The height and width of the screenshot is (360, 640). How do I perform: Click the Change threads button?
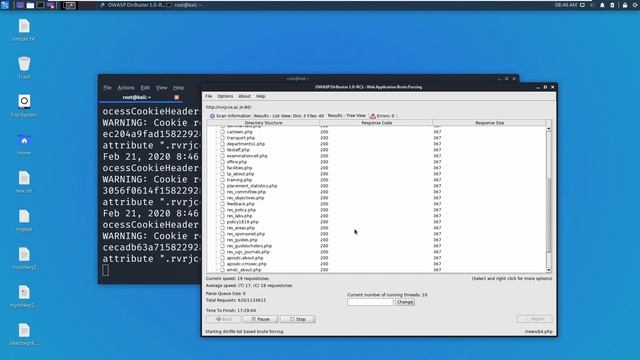pyautogui.click(x=405, y=302)
